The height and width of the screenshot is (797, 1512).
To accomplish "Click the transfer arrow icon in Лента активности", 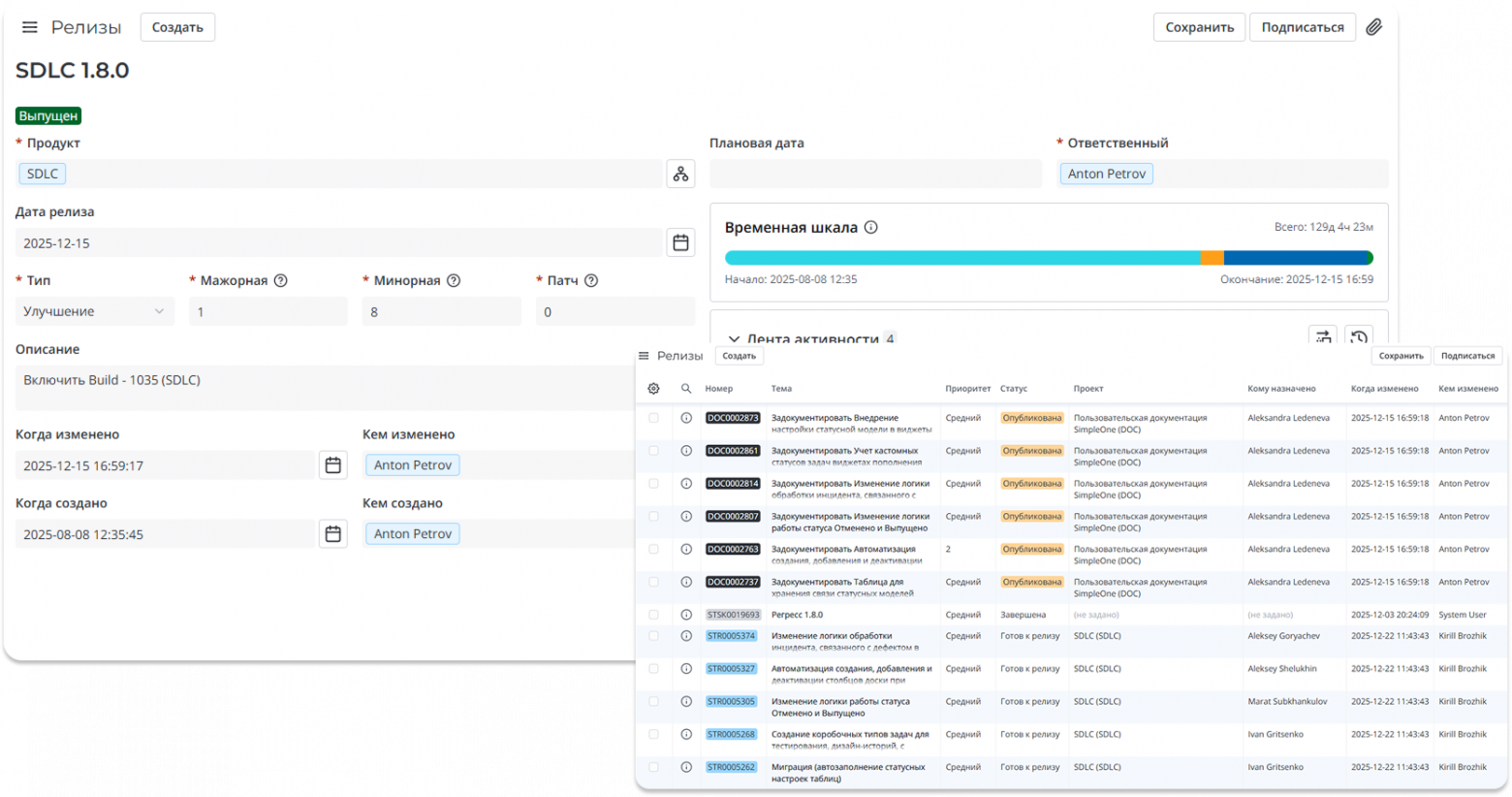I will (1323, 336).
